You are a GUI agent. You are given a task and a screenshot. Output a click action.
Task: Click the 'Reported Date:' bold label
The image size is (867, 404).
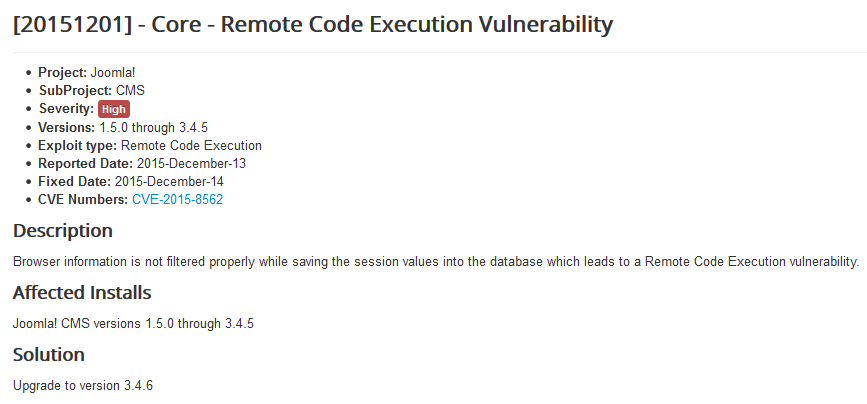click(85, 163)
